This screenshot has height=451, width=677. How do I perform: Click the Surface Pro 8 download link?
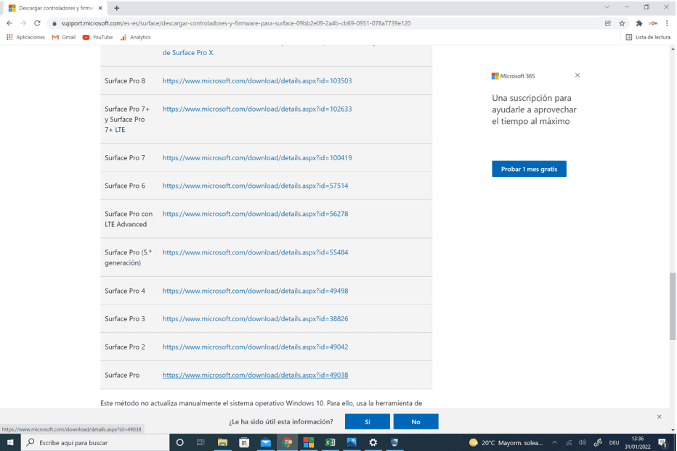[x=257, y=80]
